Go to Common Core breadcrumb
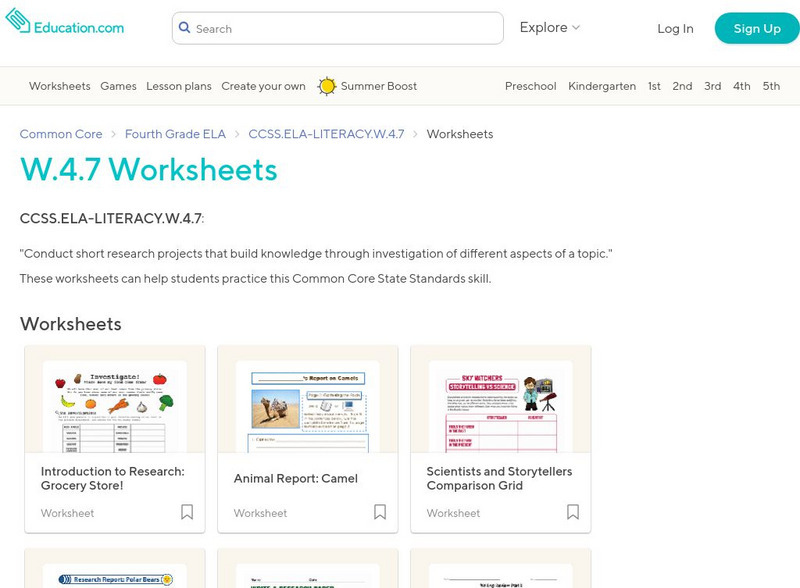This screenshot has height=588, width=800. [x=61, y=134]
